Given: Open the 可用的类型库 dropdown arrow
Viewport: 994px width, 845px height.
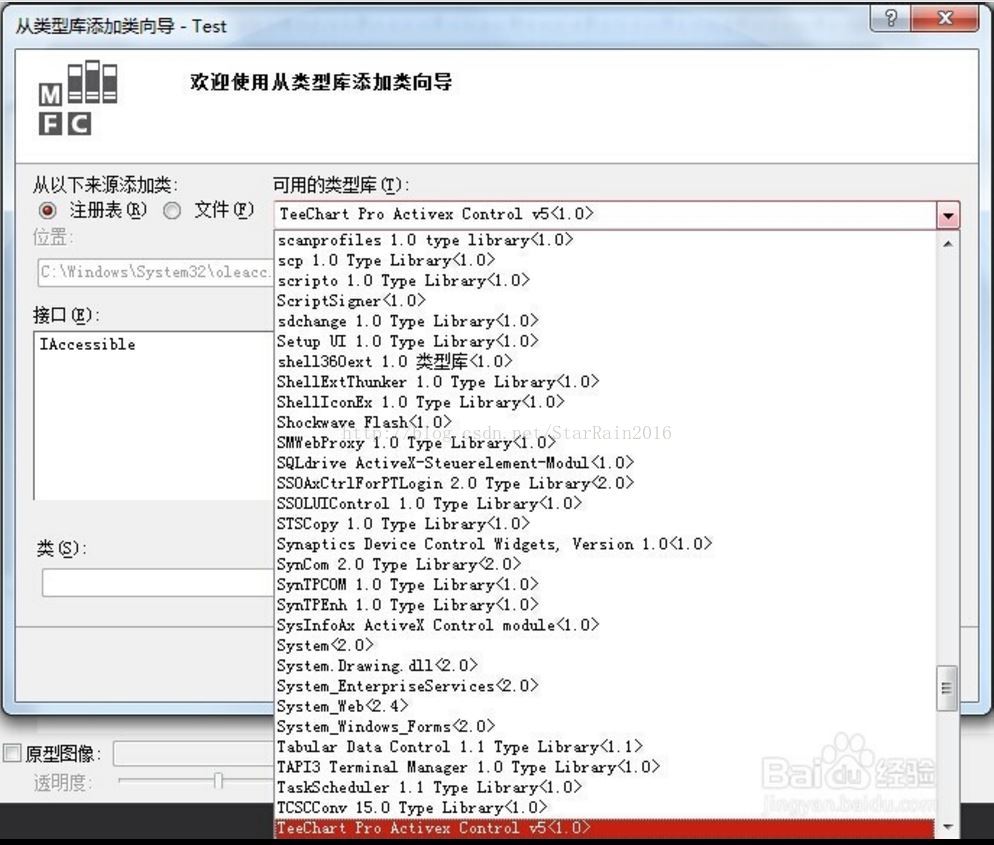Looking at the screenshot, I should pyautogui.click(x=948, y=215).
